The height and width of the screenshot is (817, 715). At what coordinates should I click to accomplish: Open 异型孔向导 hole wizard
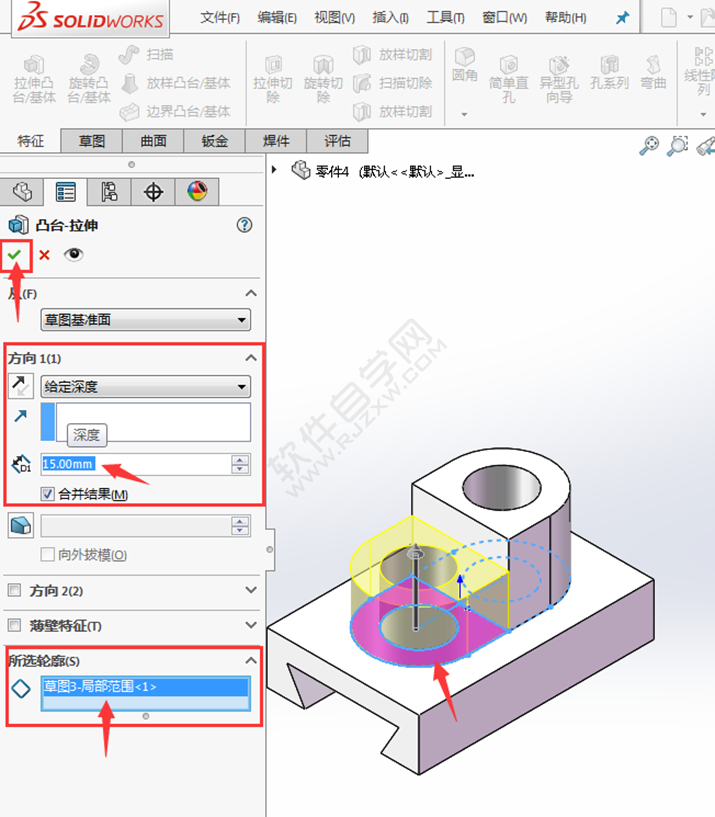[559, 79]
